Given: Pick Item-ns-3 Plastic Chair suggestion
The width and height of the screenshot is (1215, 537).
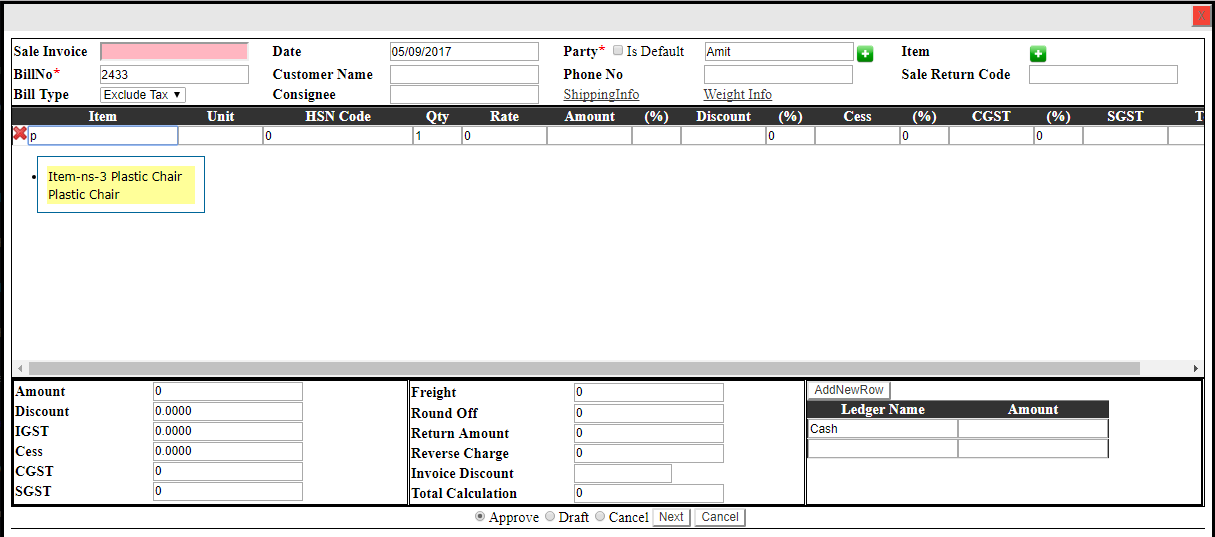Looking at the screenshot, I should click(x=115, y=185).
